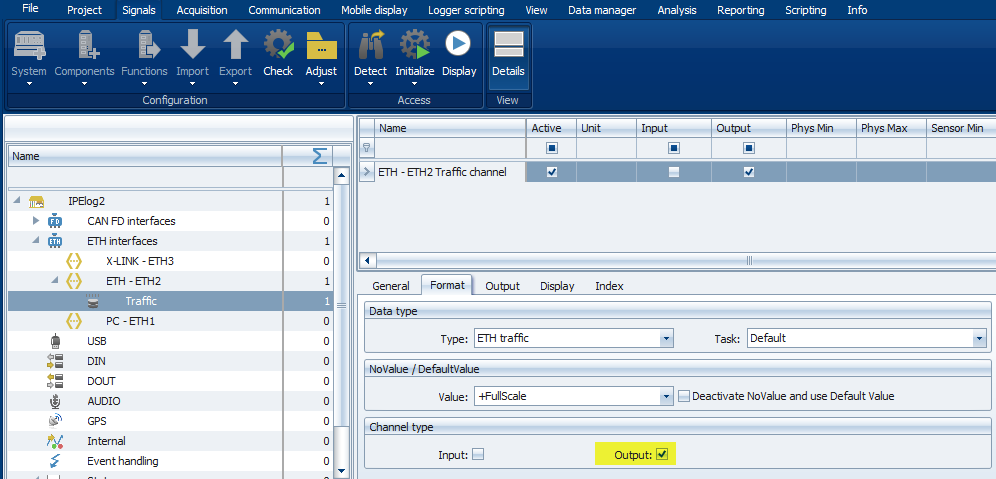Expand the CAN FD interfaces tree node
Image resolution: width=996 pixels, height=479 pixels.
(x=36, y=221)
